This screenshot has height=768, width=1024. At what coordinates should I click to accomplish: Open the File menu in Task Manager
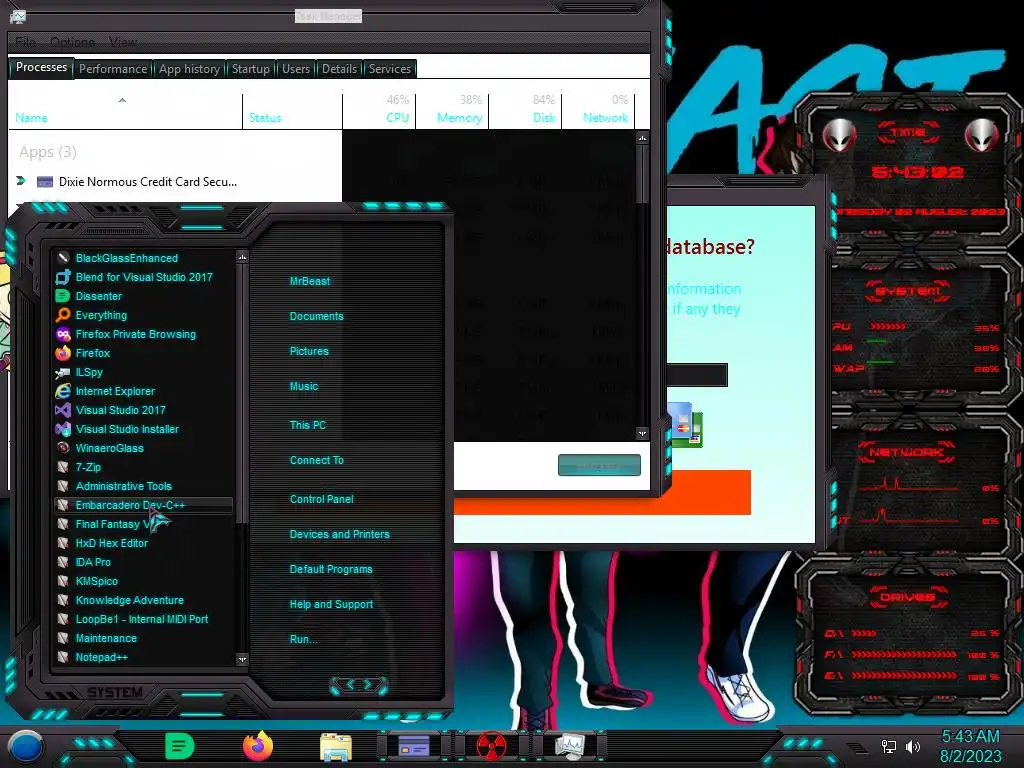[x=25, y=42]
